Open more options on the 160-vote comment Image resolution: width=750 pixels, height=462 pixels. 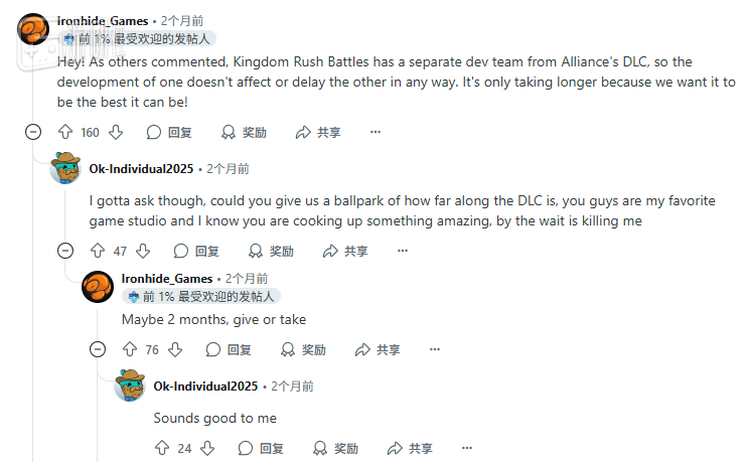tap(375, 132)
